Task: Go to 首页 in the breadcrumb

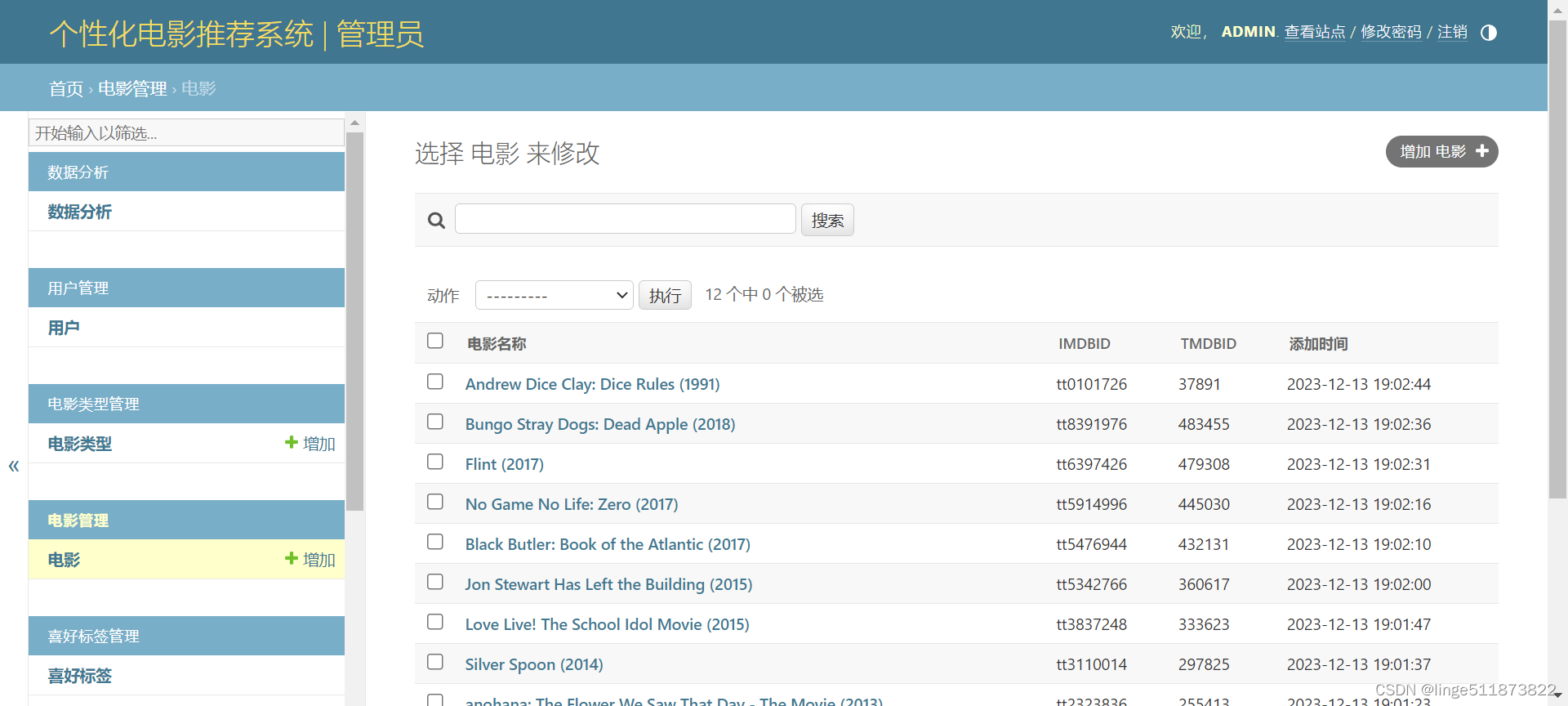Action: pyautogui.click(x=66, y=88)
